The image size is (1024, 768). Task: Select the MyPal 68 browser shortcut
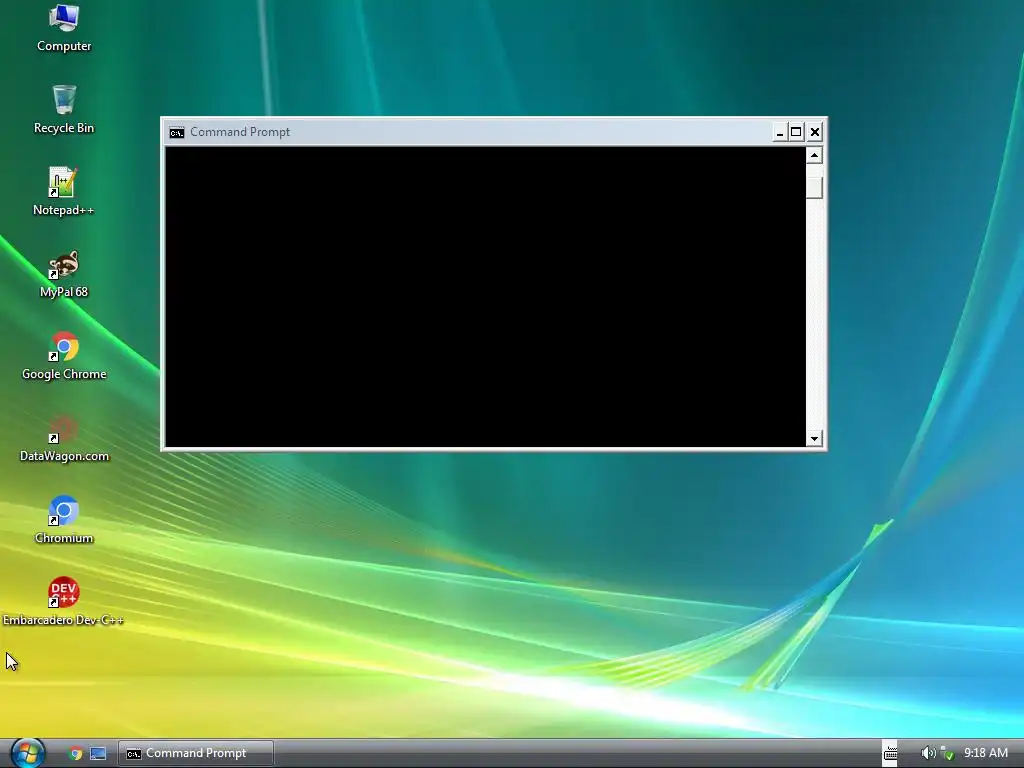[64, 274]
